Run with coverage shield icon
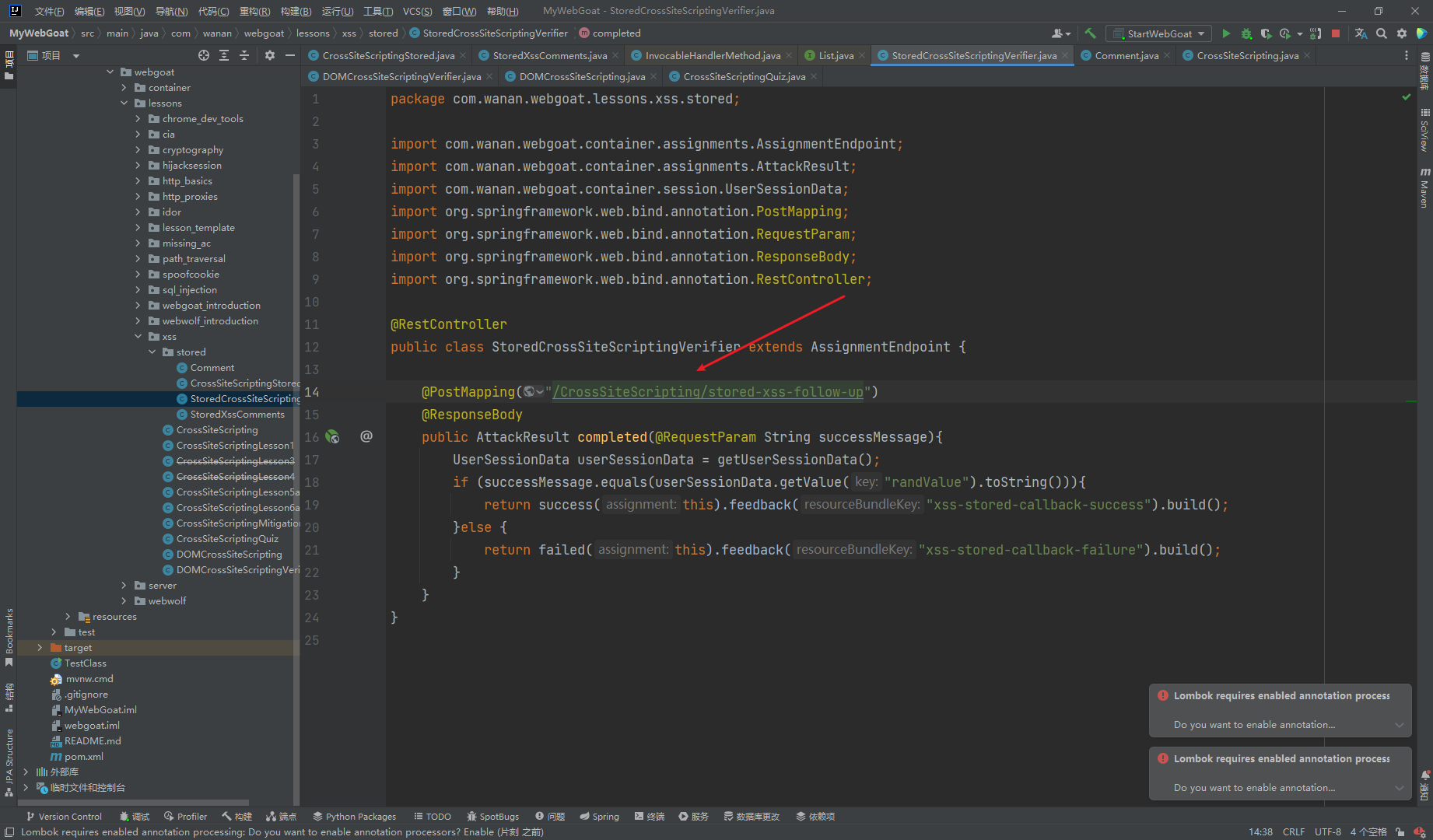 (1266, 33)
